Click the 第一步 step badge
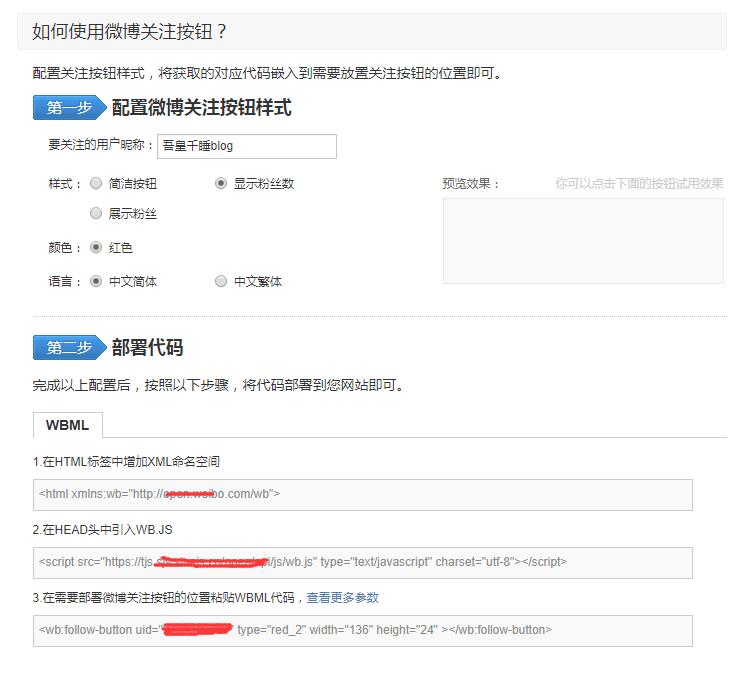 coord(68,108)
